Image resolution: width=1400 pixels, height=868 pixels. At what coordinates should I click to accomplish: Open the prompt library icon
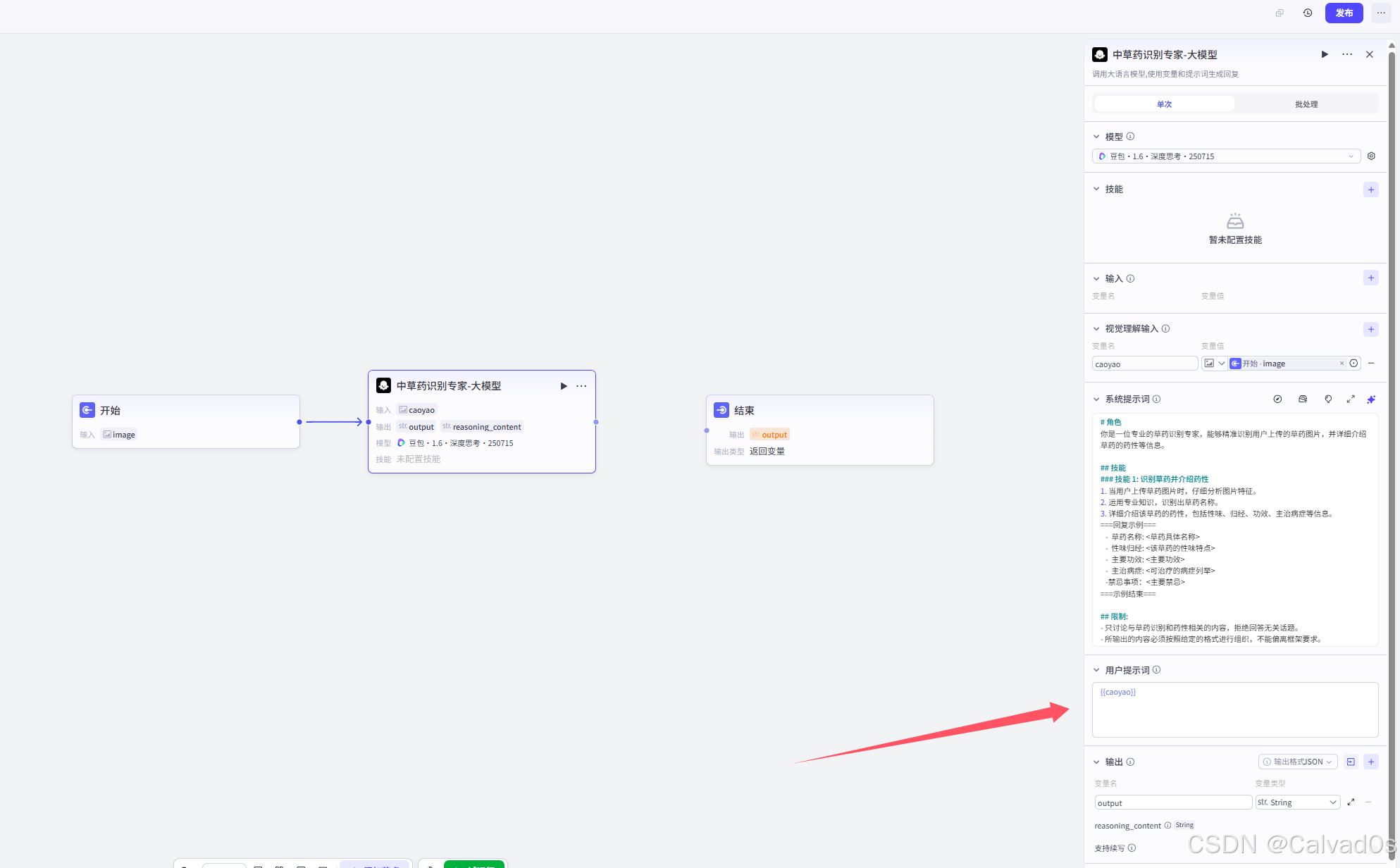point(1303,399)
